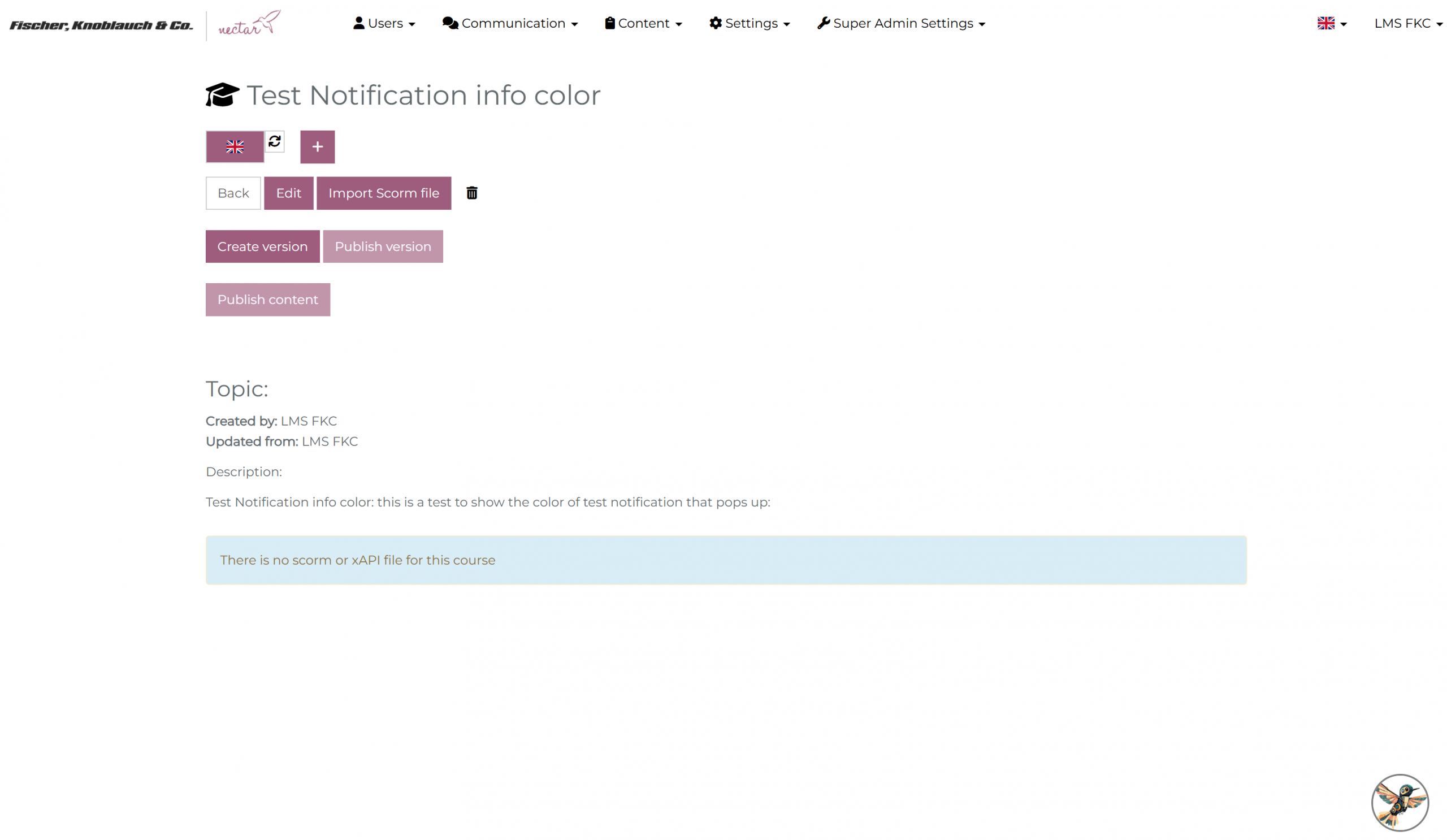Click Import Scorm file
The width and height of the screenshot is (1447, 840).
tap(384, 193)
